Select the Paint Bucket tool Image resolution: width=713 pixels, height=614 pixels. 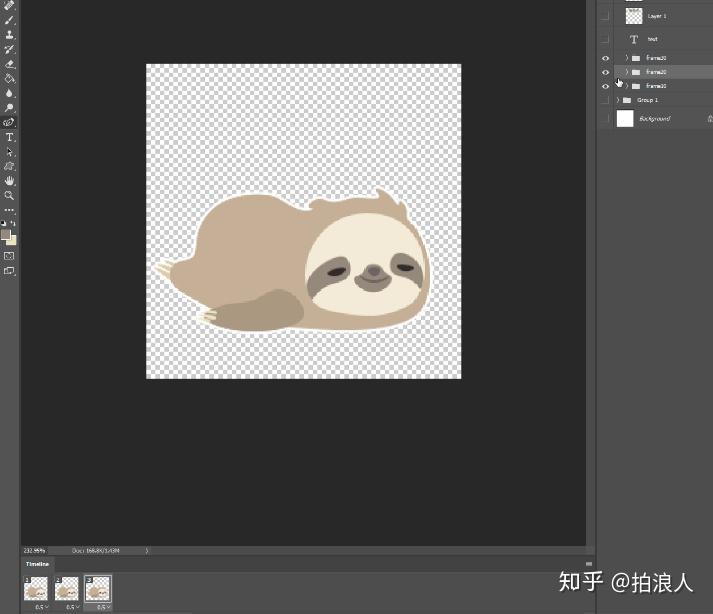pos(10,77)
